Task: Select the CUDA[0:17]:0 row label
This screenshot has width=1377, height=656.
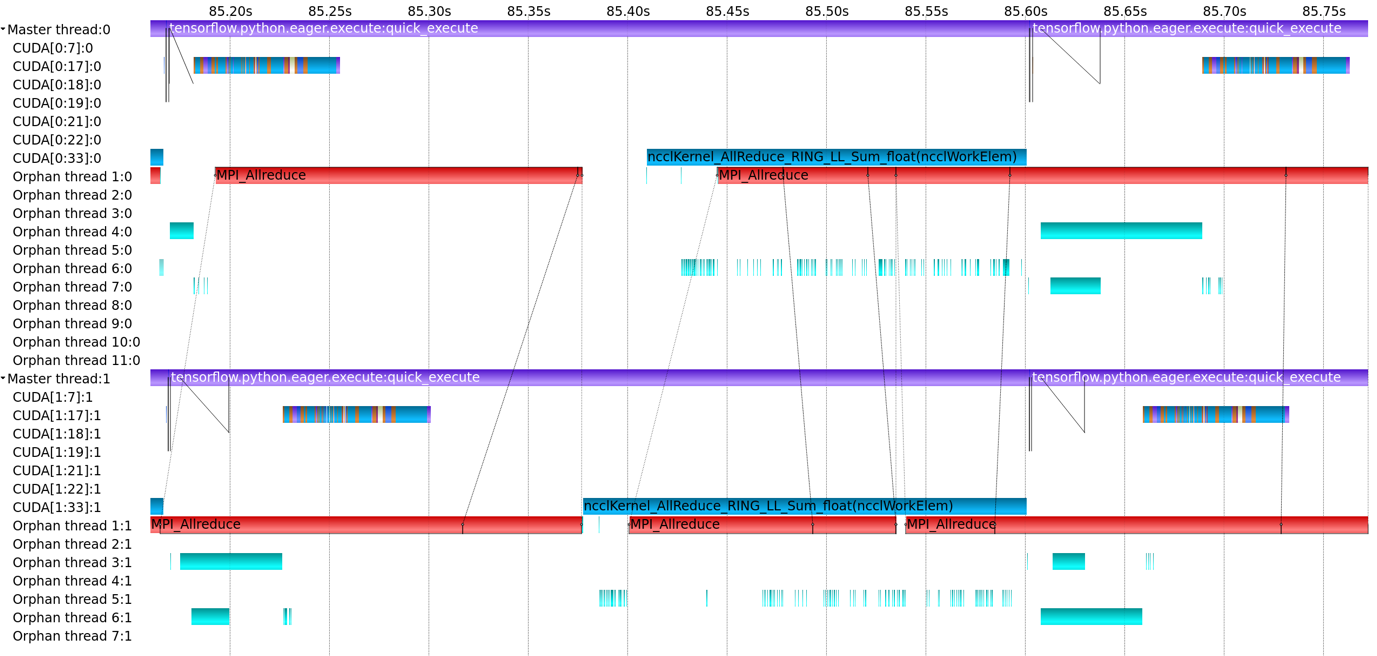Action: (57, 67)
